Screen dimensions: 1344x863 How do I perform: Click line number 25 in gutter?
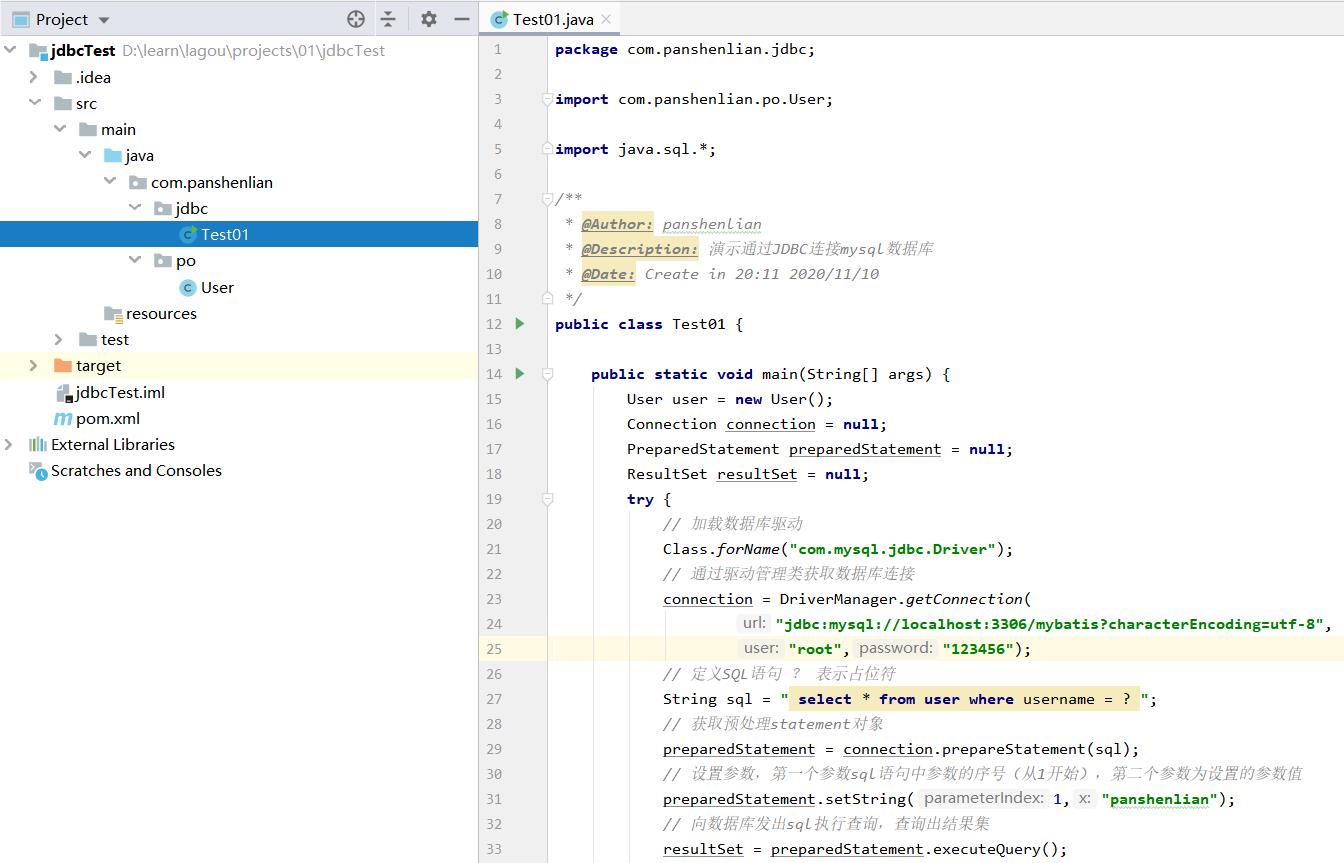point(494,648)
